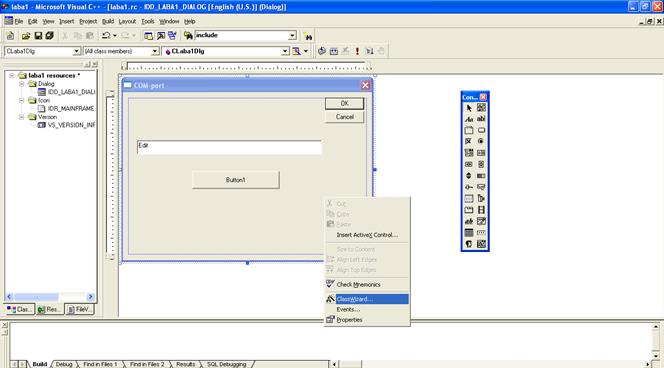Viewport: 664px width, 368px height.
Task: Click the Open file toolbar icon
Action: [26, 36]
